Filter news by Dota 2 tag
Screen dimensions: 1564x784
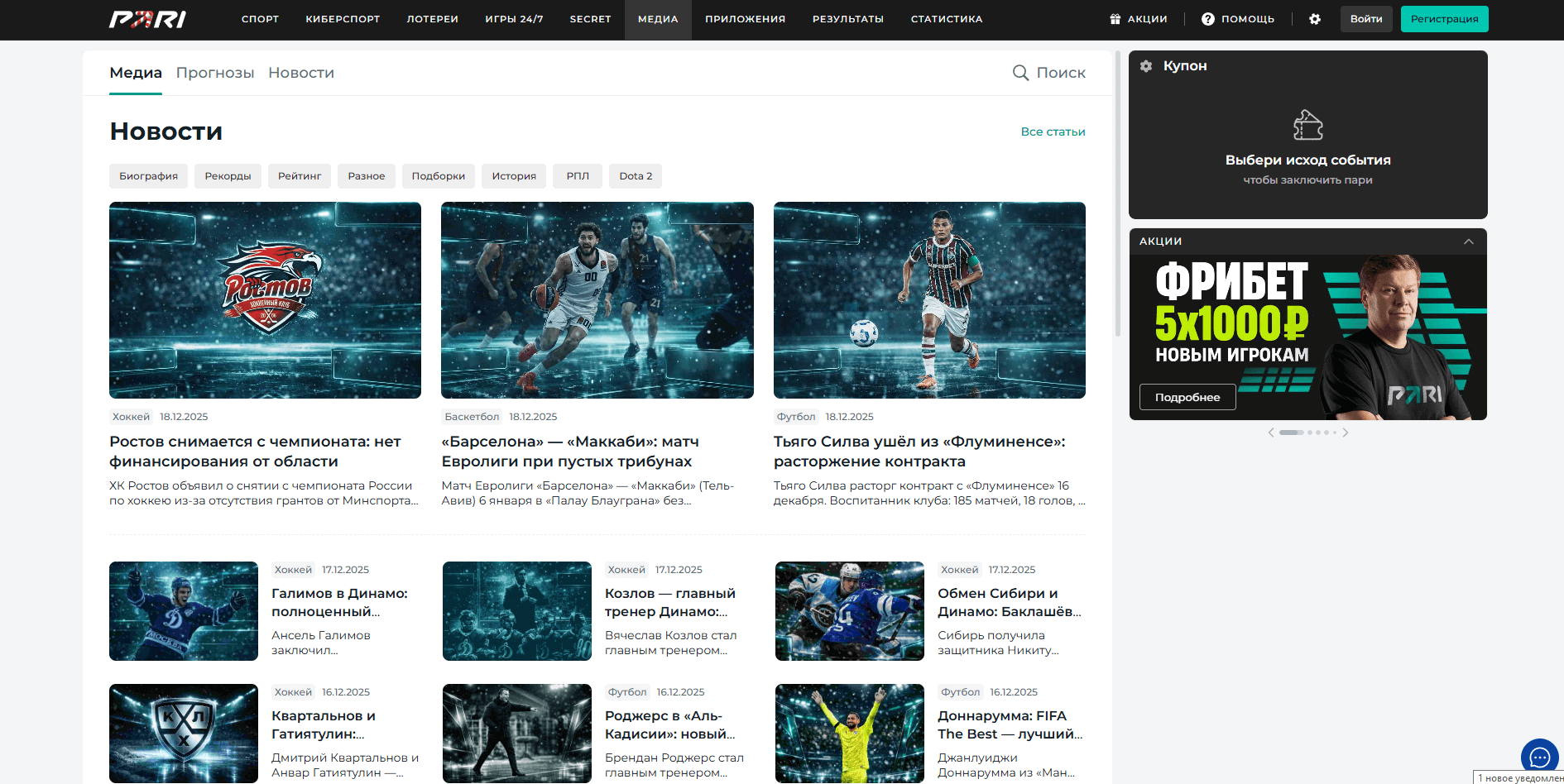tap(636, 176)
